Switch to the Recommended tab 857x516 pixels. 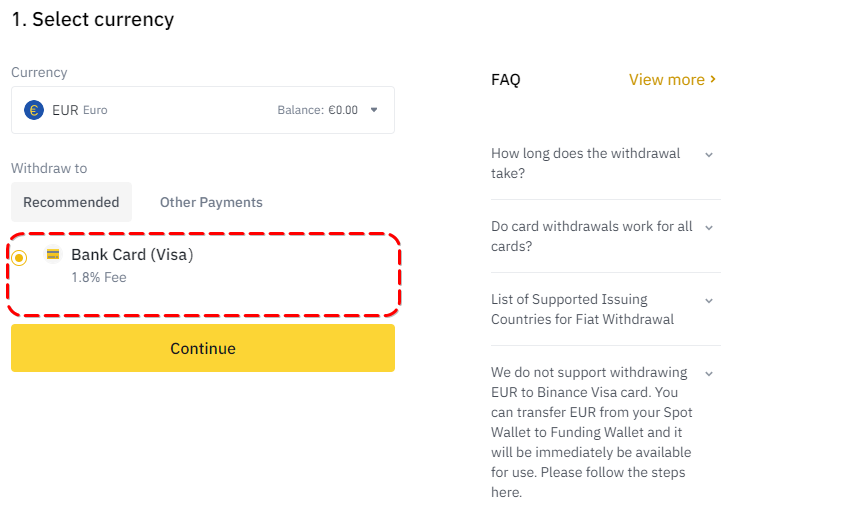click(71, 202)
